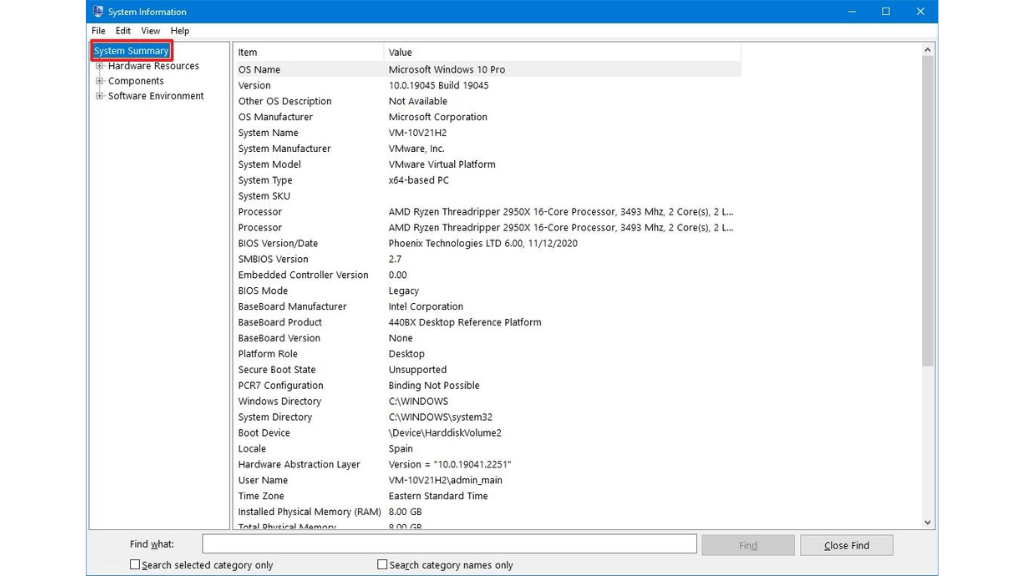Expand the Components tree node
1024x576 pixels.
point(100,81)
